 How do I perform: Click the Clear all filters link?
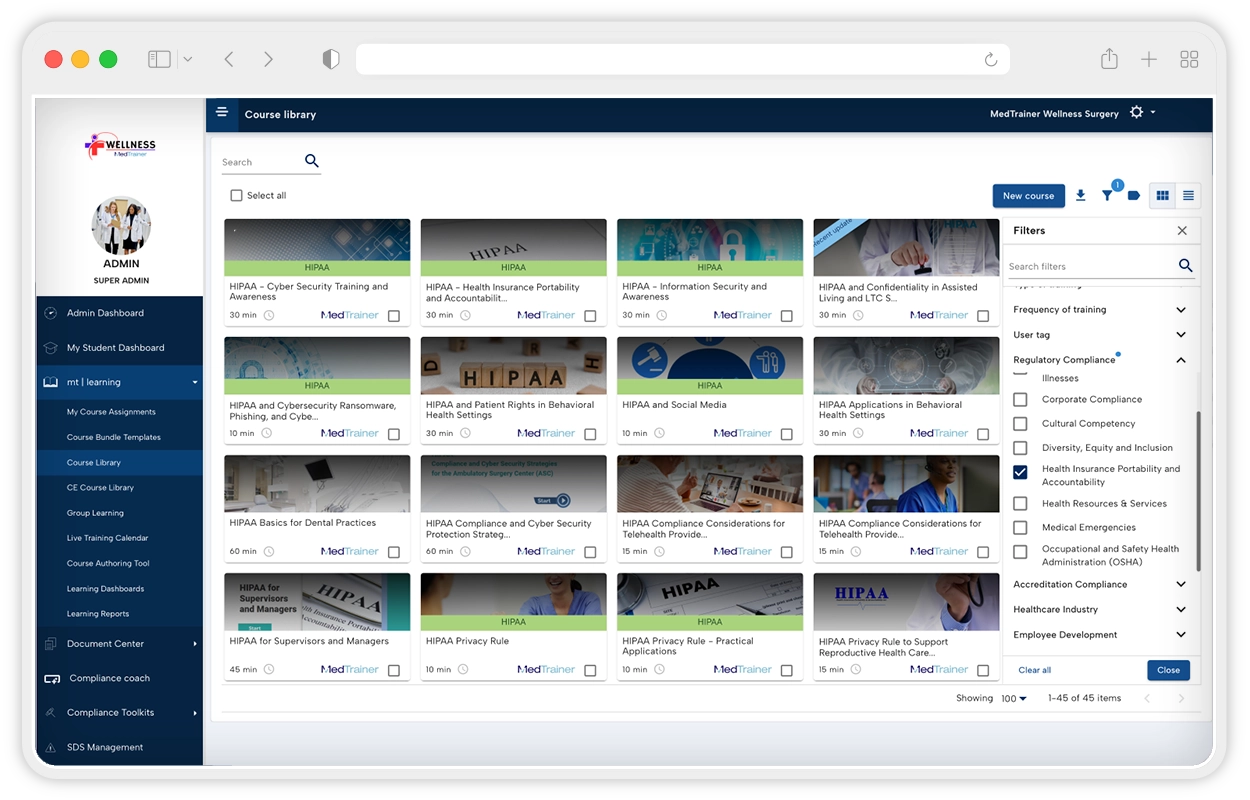1034,670
